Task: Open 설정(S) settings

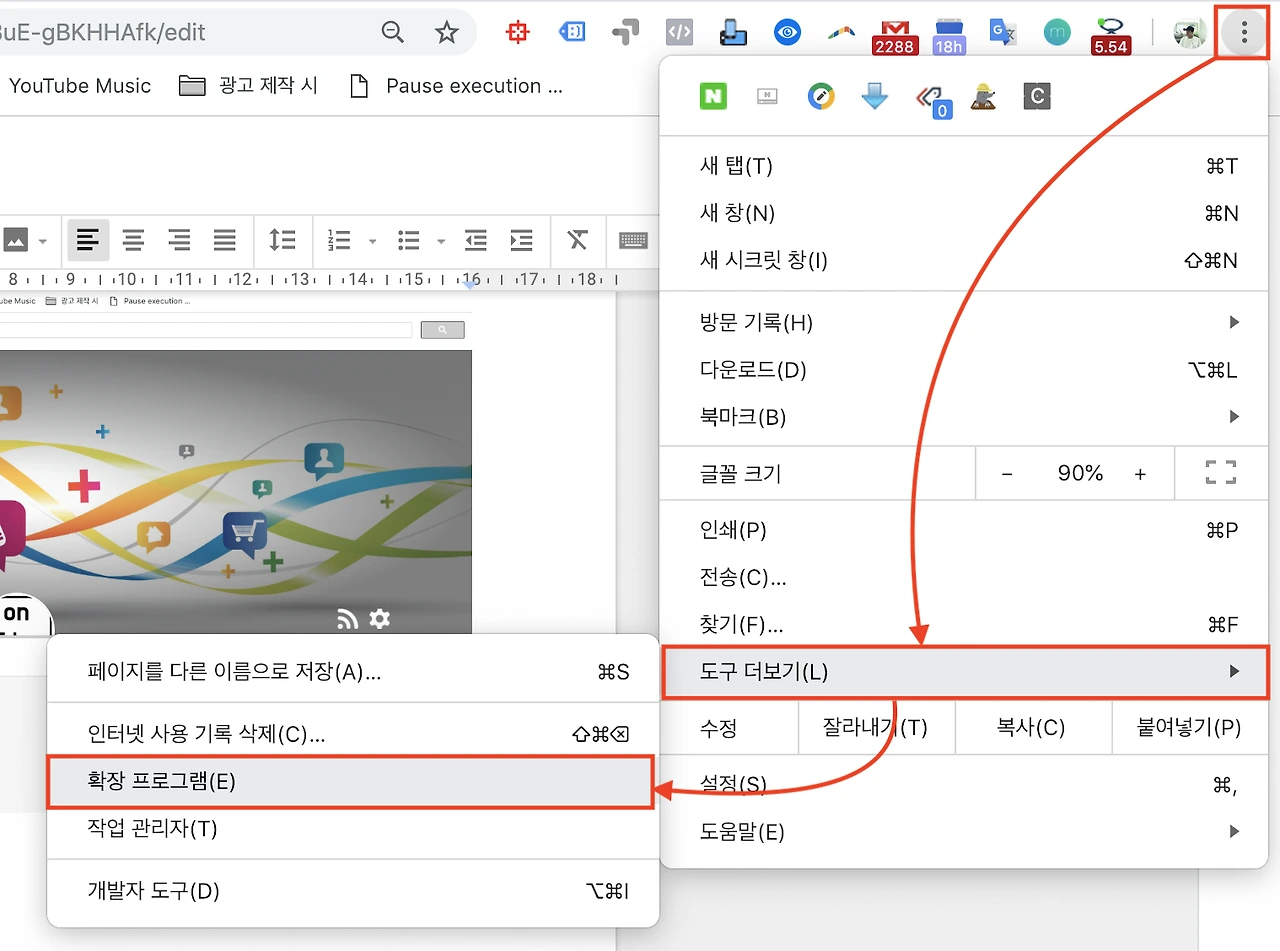Action: click(x=964, y=784)
